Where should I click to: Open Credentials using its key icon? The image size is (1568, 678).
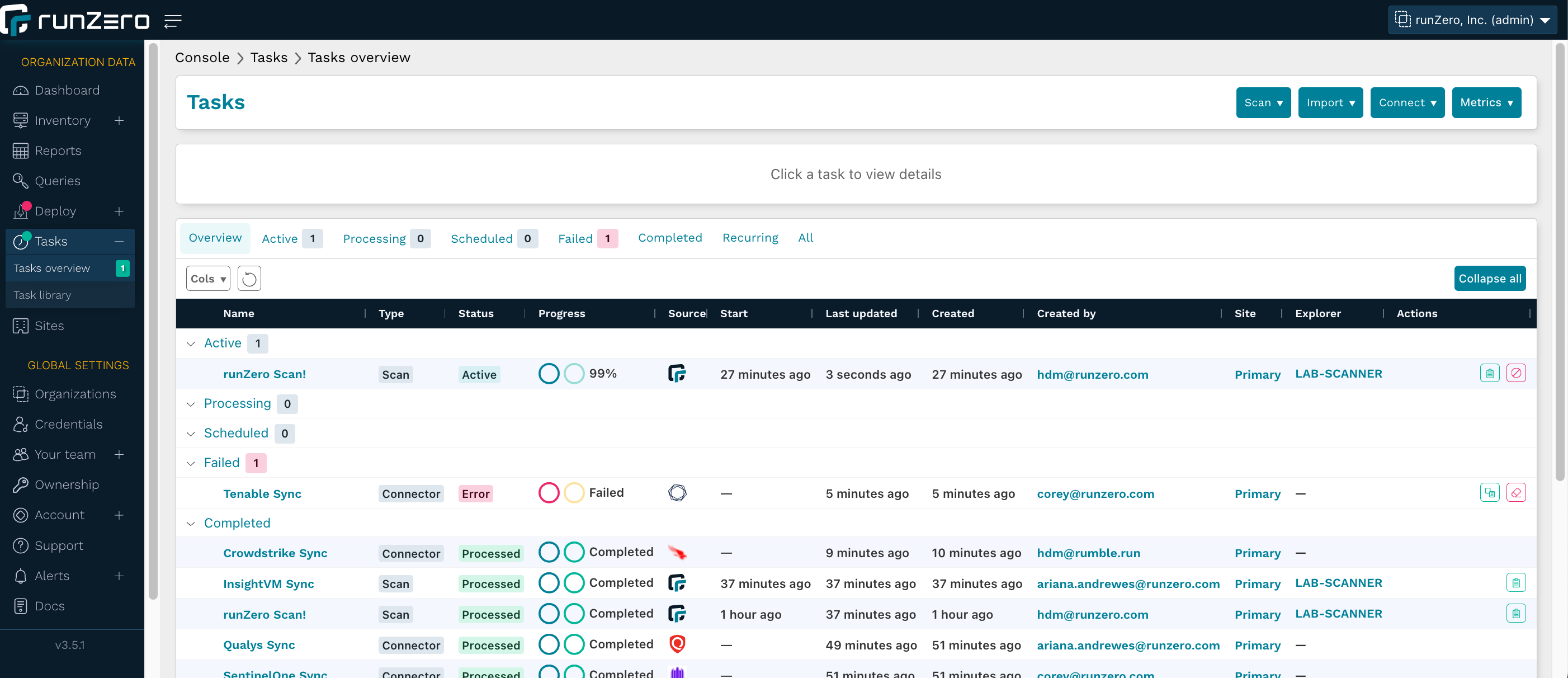(20, 423)
